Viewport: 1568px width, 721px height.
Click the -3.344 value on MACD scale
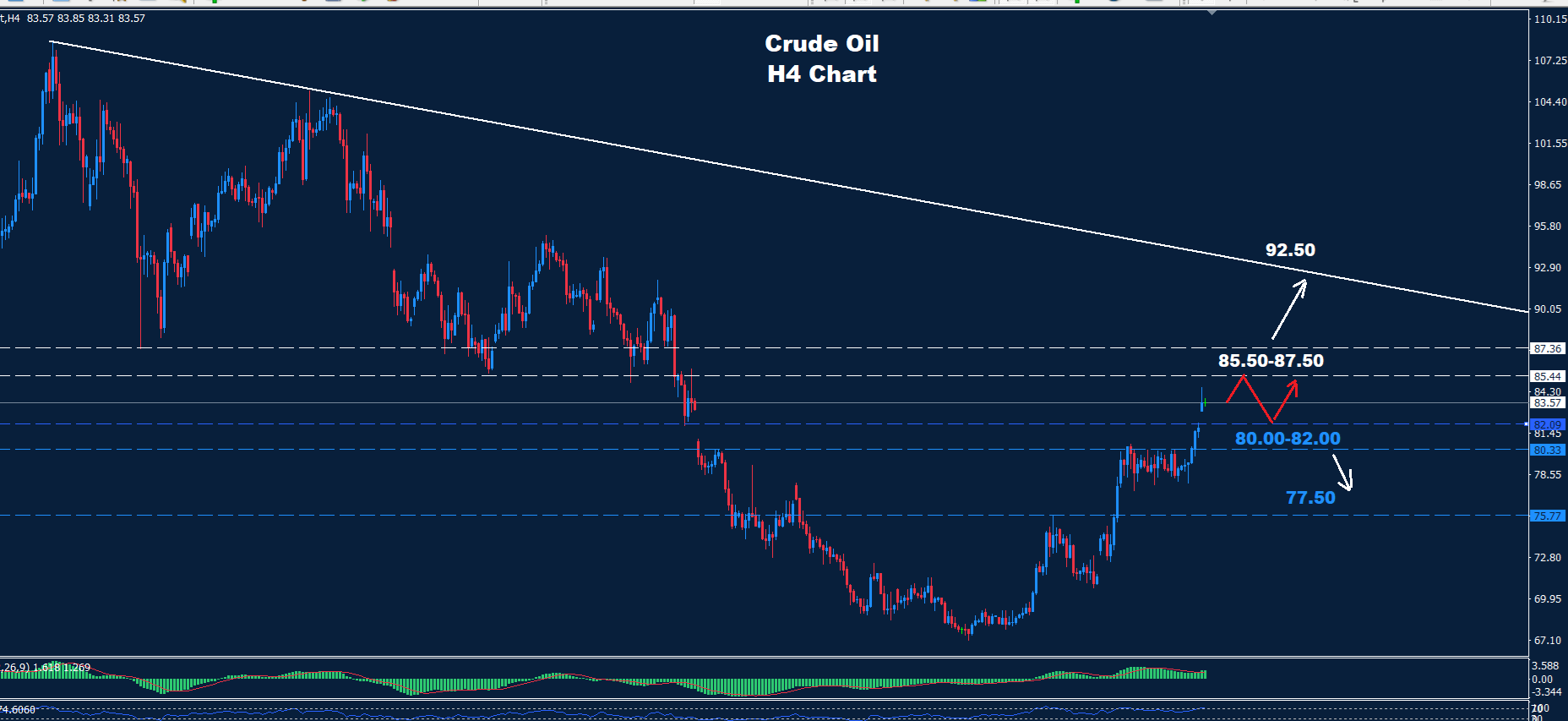(1546, 692)
